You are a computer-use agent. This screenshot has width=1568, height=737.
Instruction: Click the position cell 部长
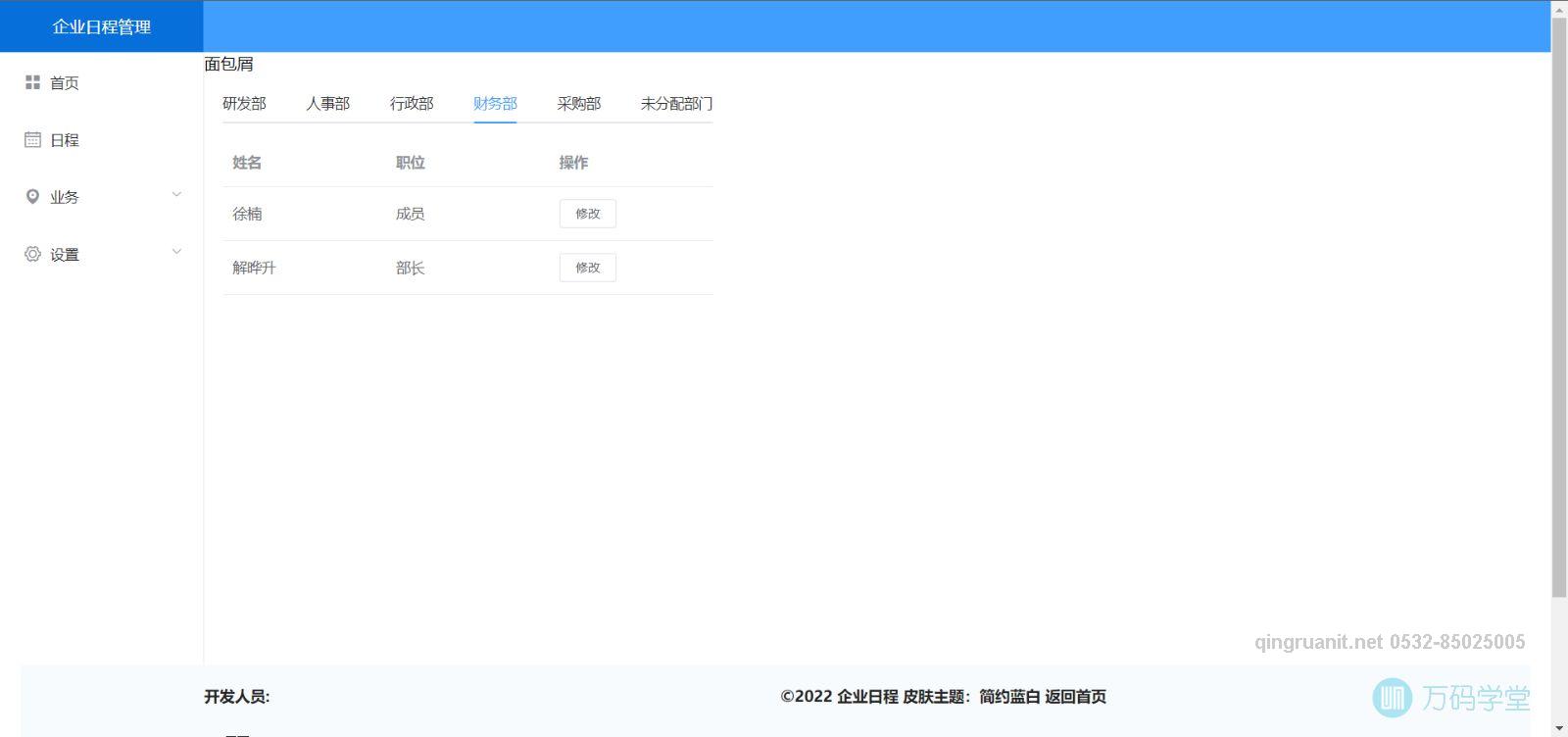click(411, 268)
